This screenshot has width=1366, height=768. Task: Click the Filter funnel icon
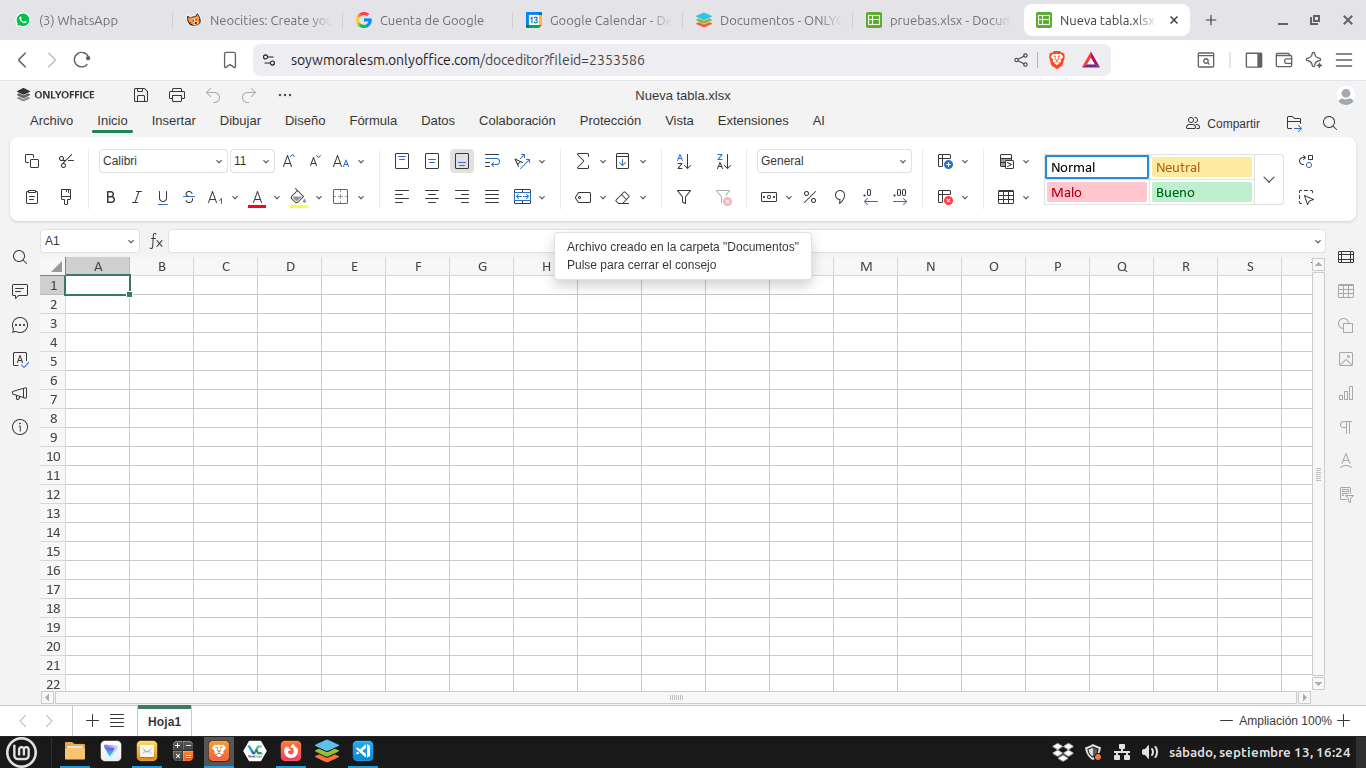(x=684, y=197)
